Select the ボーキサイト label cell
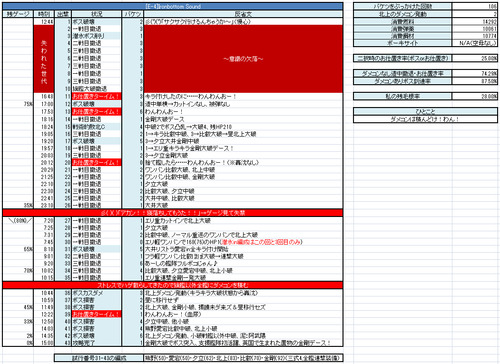 pyautogui.click(x=403, y=43)
